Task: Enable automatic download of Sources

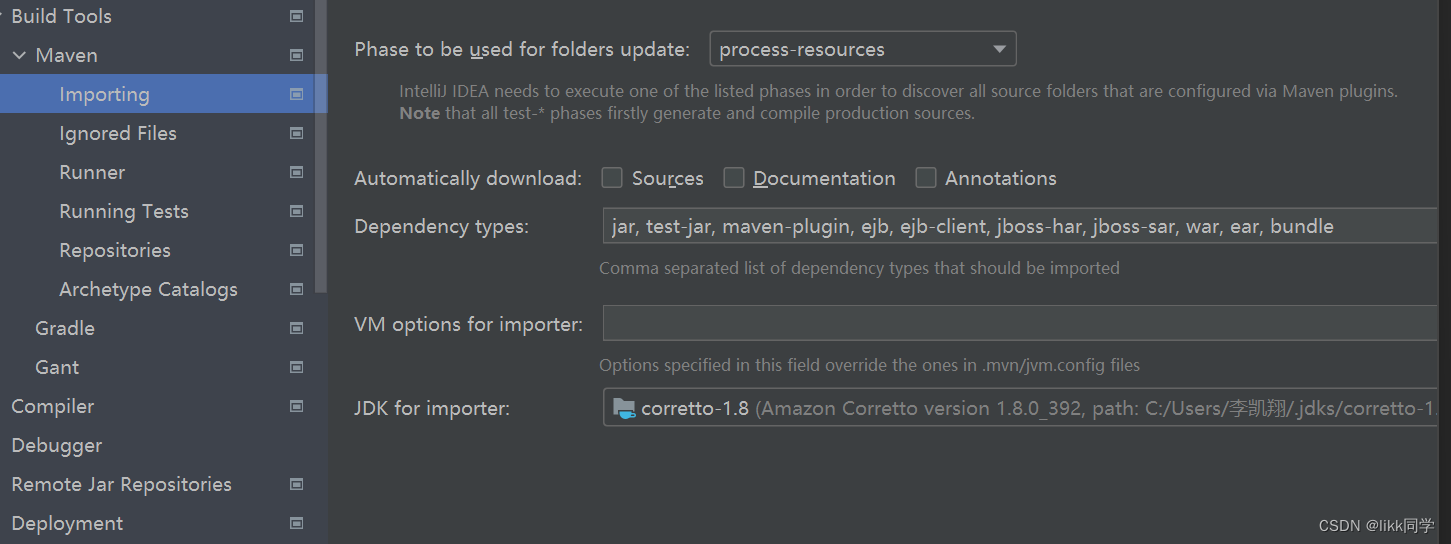Action: [612, 178]
